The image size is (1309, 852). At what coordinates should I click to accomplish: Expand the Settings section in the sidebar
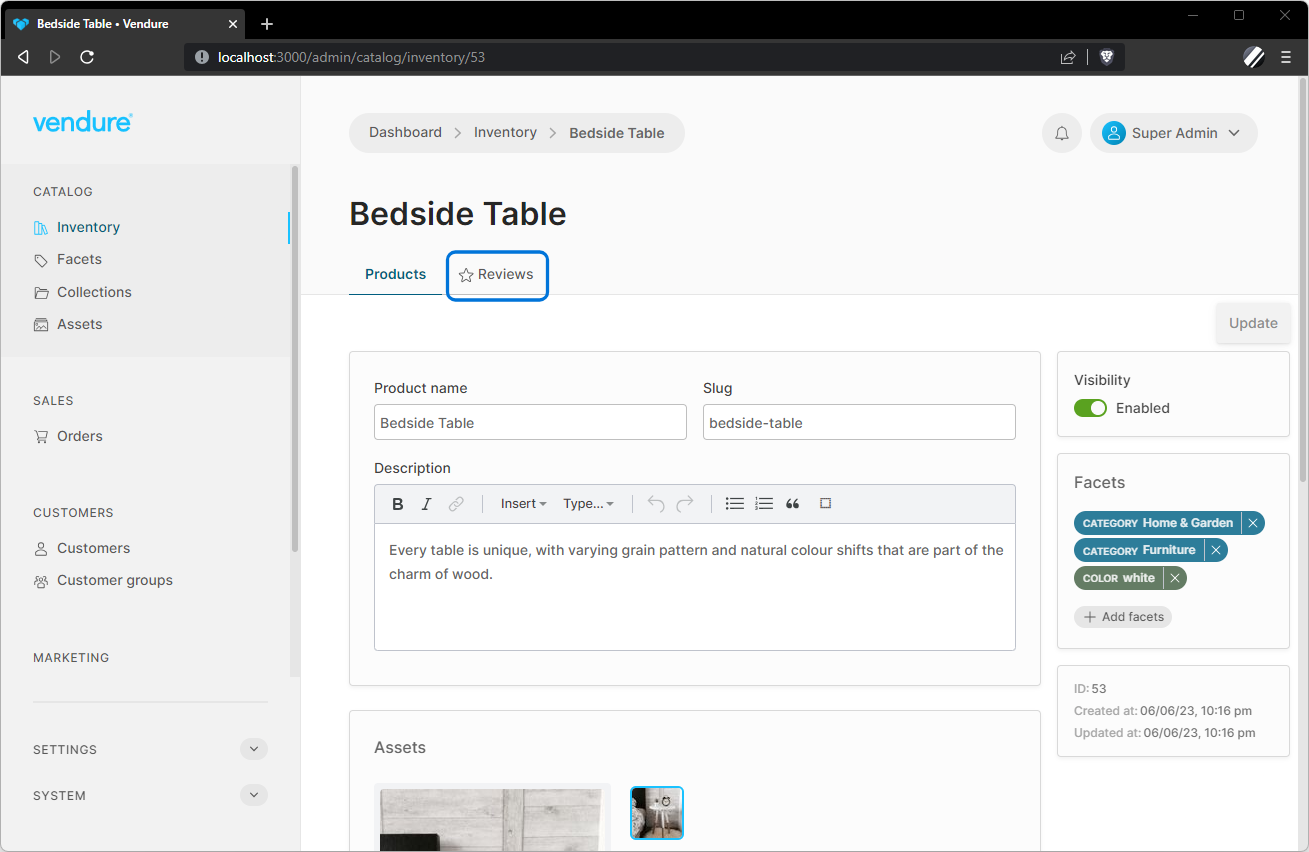tap(253, 748)
